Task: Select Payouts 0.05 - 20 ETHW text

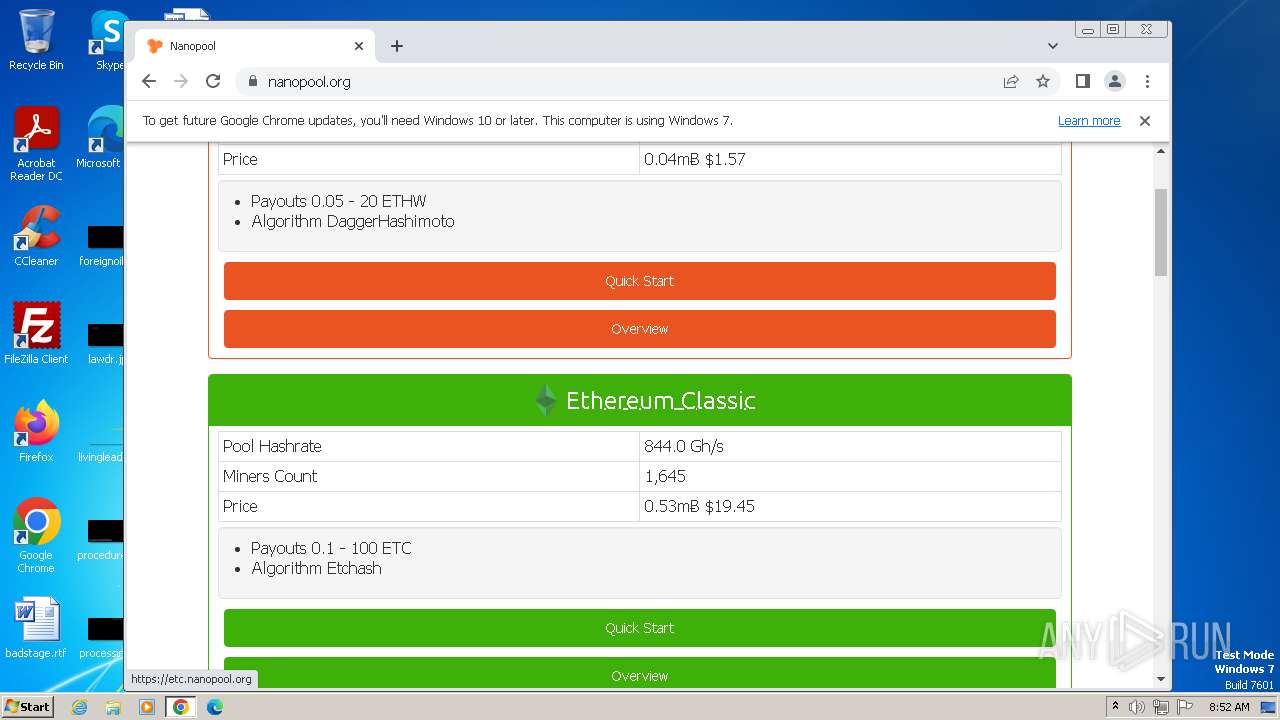Action: 339,201
